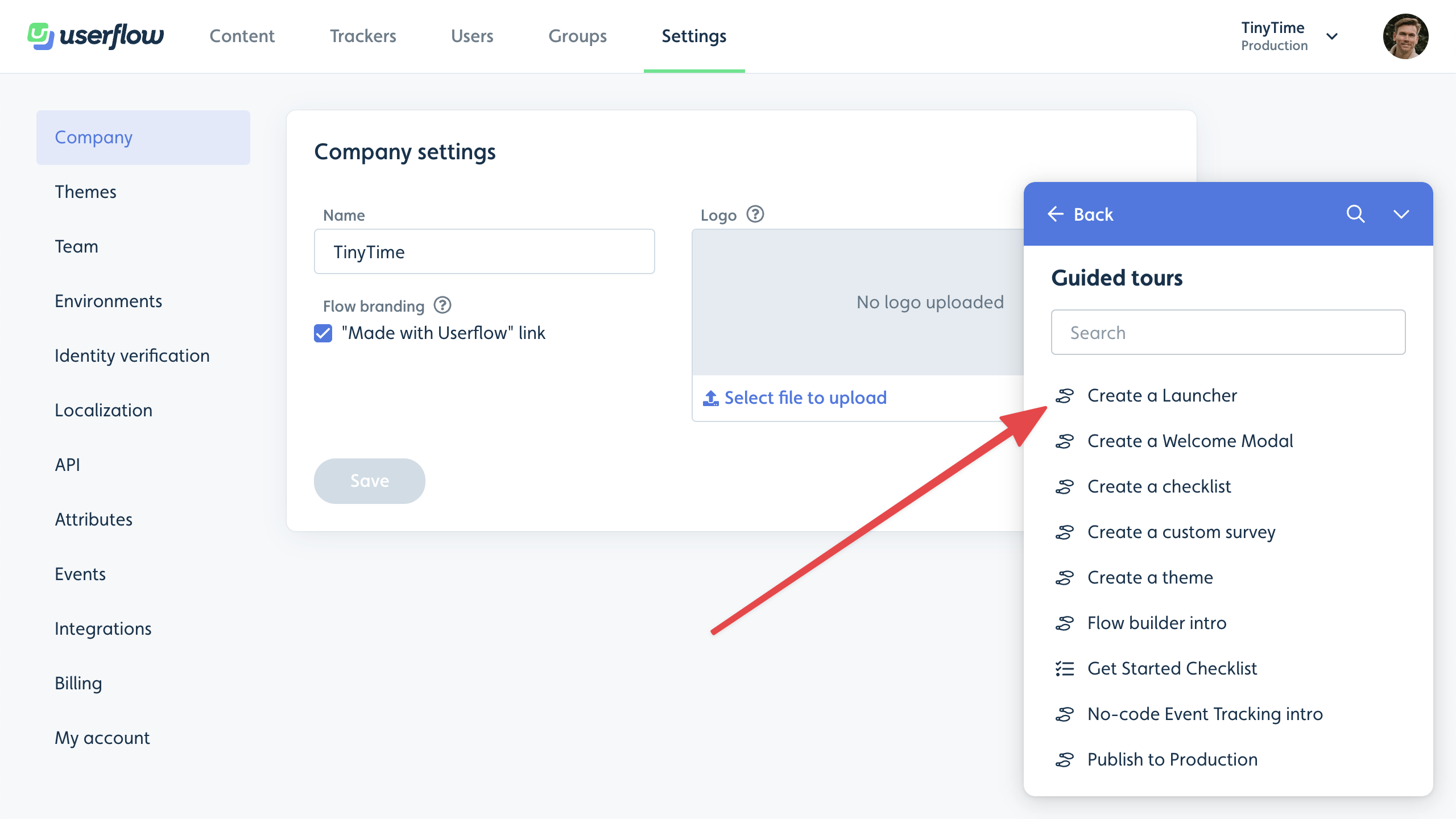This screenshot has width=1456, height=819.
Task: Click the Save button
Action: click(369, 481)
